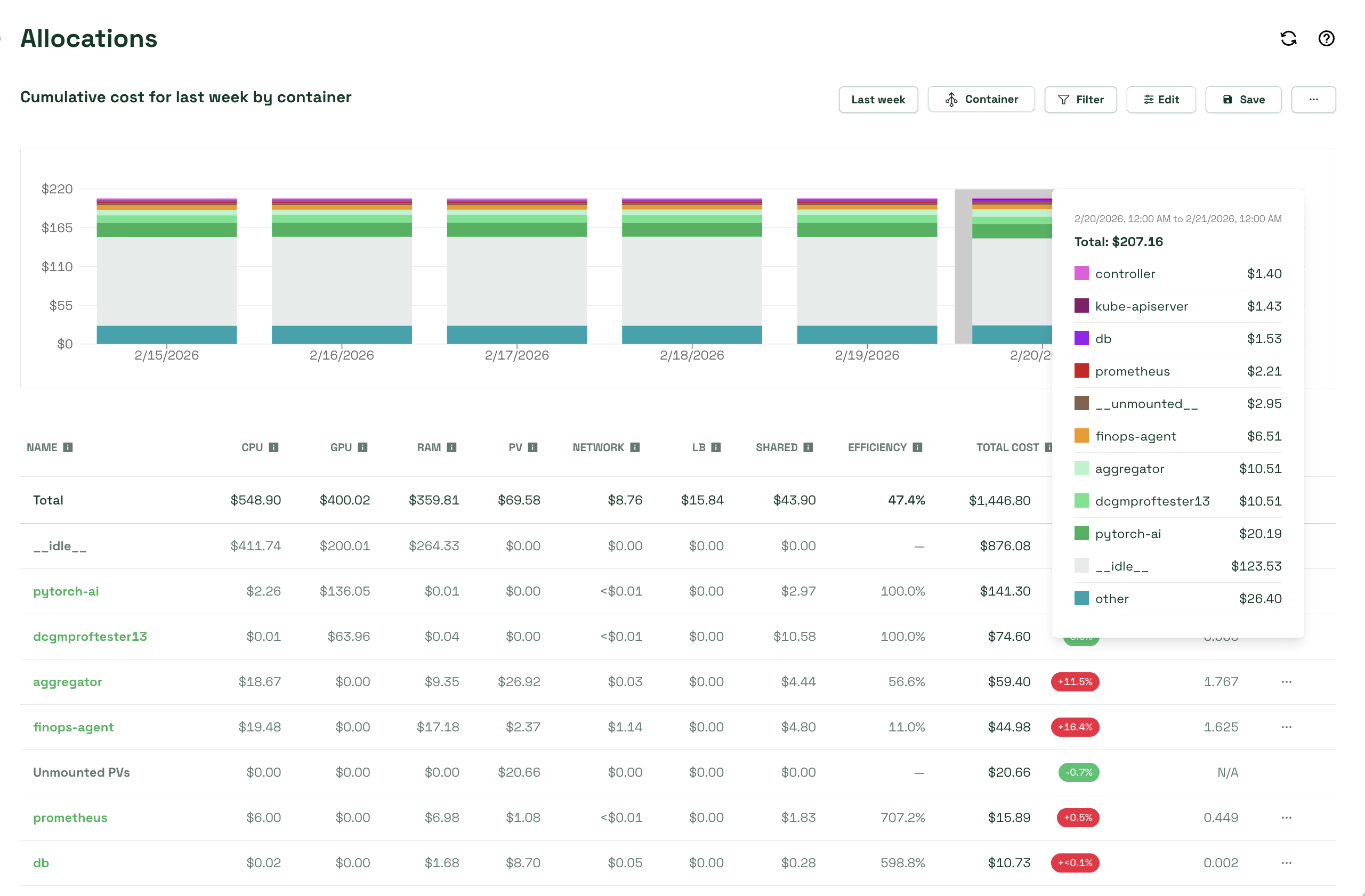Click the info icon next to GPU header
This screenshot has height=896, width=1365.
pyautogui.click(x=362, y=447)
